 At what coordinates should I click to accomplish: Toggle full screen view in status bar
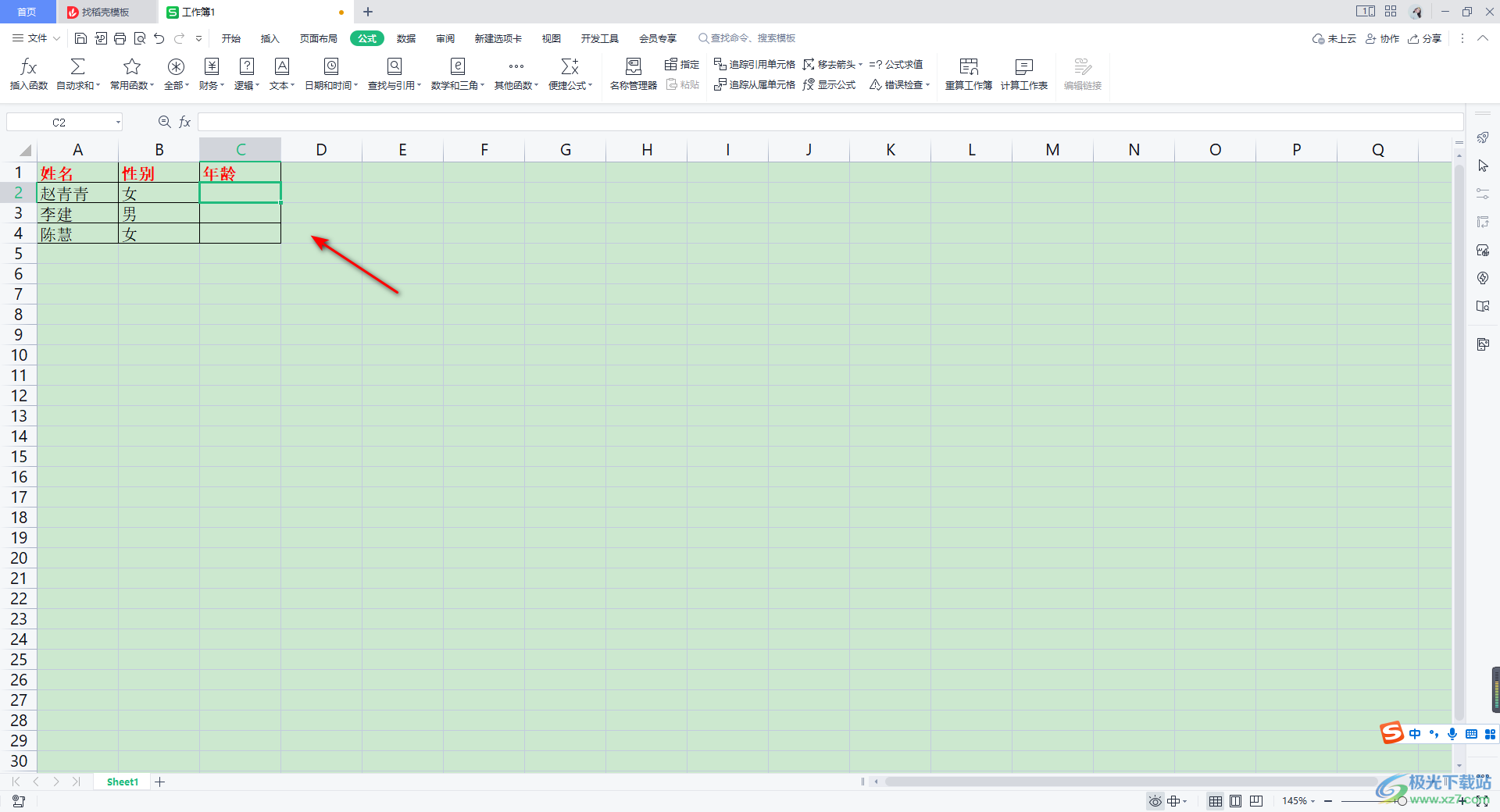click(x=1482, y=801)
